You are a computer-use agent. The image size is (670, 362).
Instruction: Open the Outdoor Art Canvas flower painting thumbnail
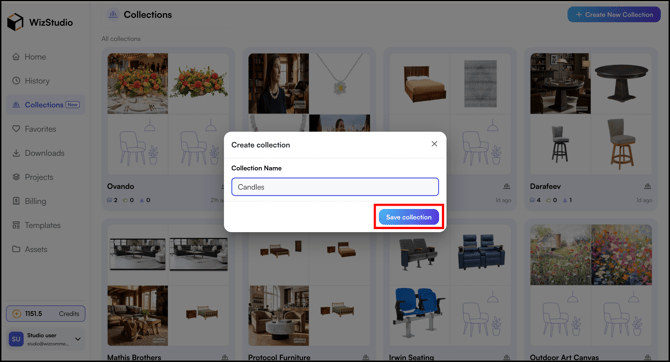coord(622,255)
